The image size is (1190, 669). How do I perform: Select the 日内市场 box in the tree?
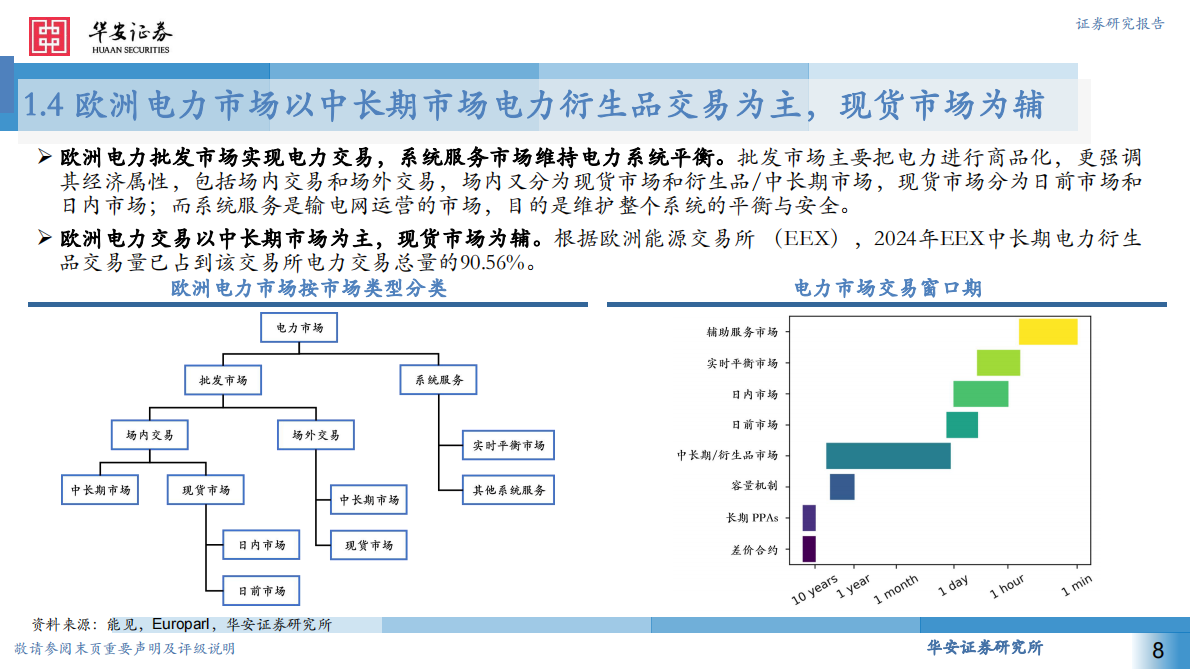click(x=261, y=545)
